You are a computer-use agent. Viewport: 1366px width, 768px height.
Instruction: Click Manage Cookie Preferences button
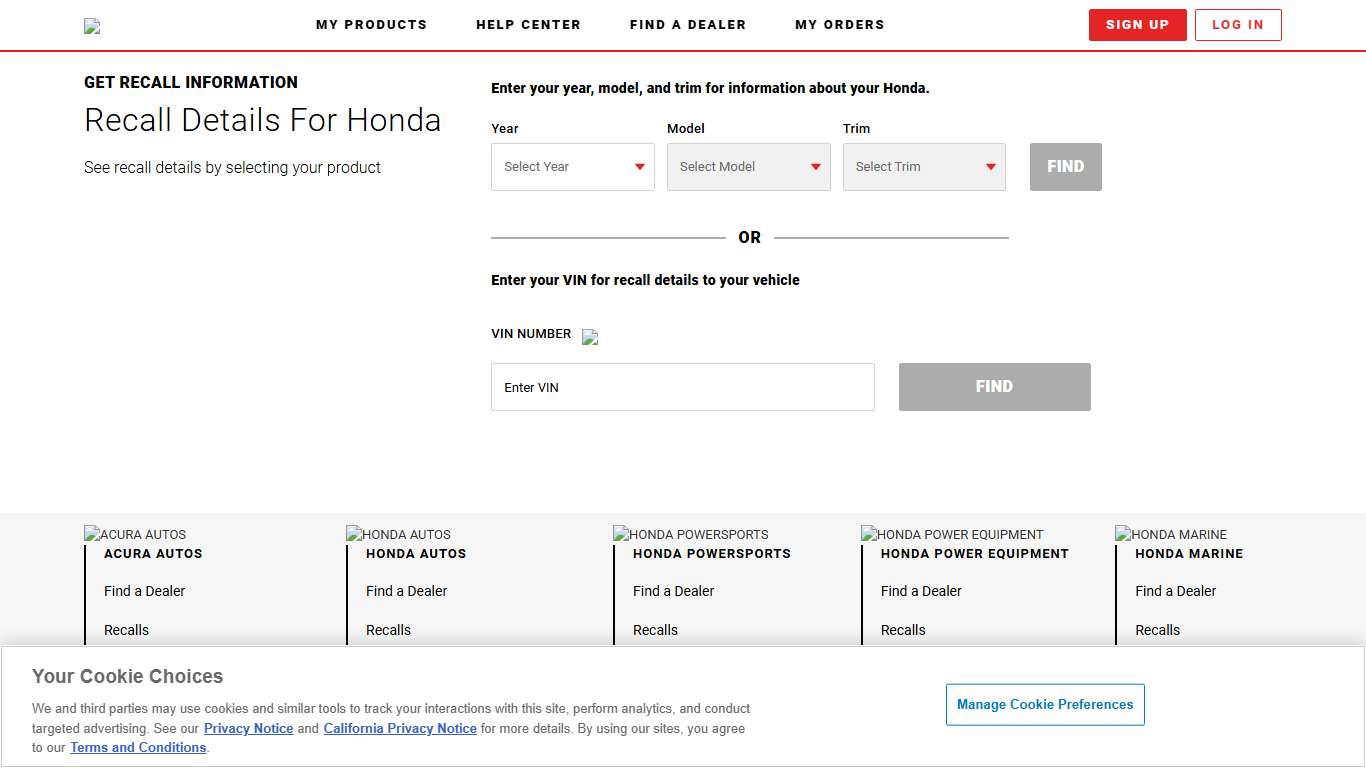point(1045,705)
